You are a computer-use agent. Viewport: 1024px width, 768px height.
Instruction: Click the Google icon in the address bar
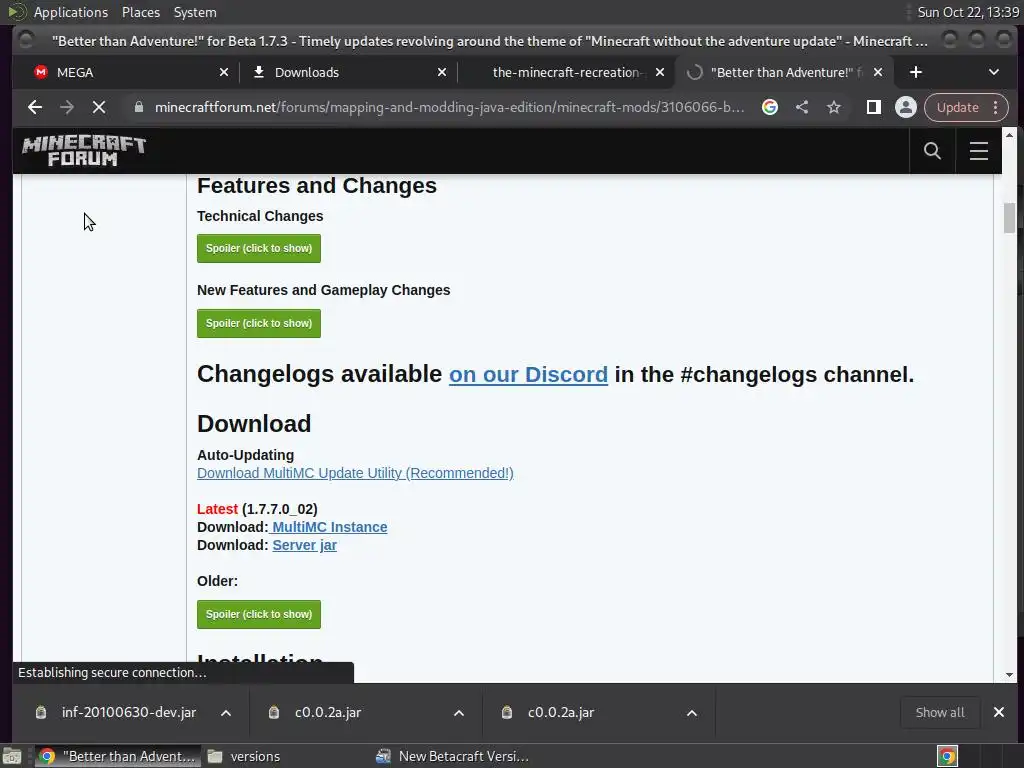(770, 107)
